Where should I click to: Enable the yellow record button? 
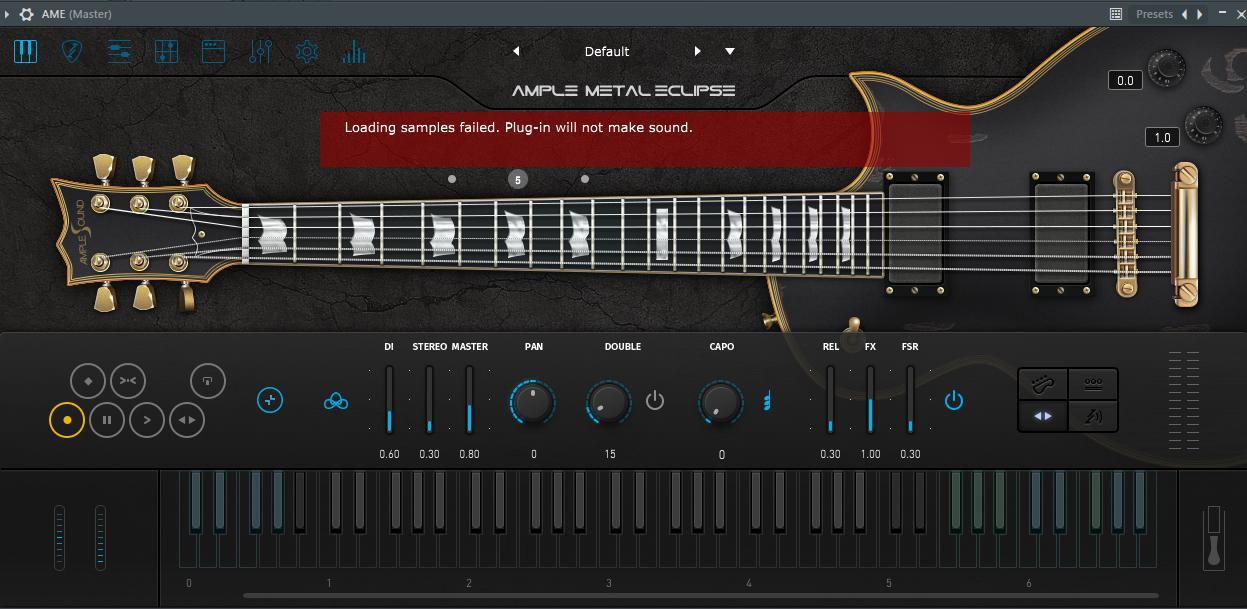(x=67, y=420)
